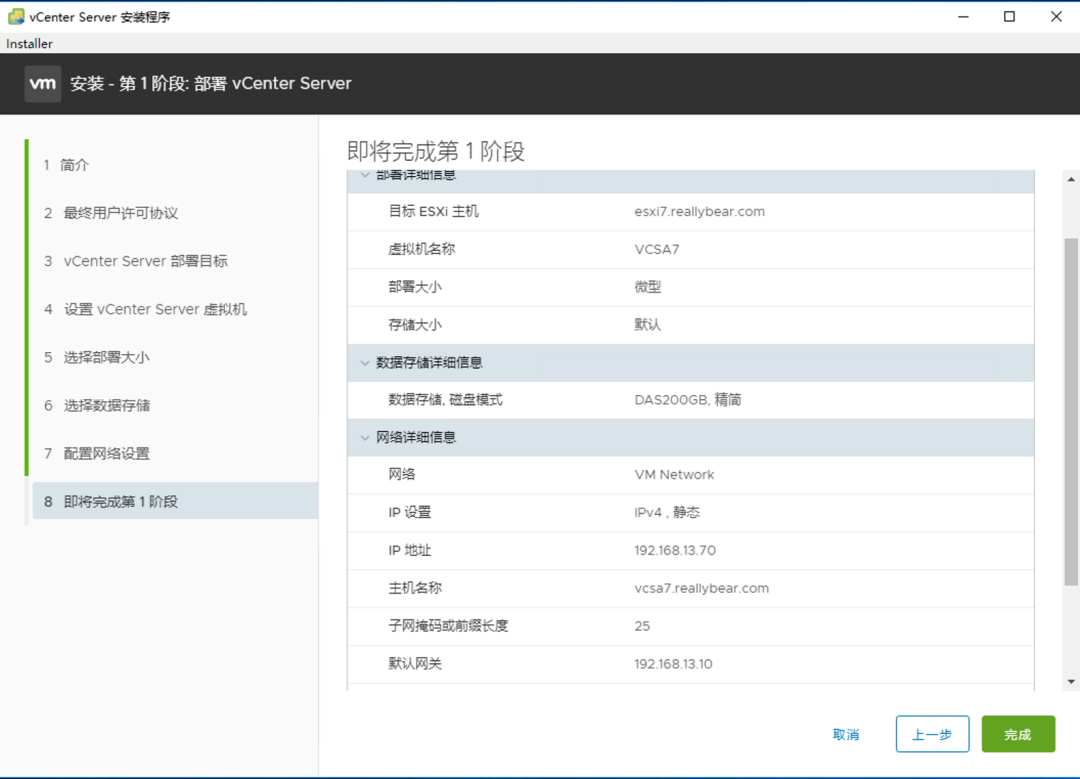Image resolution: width=1080 pixels, height=779 pixels.
Task: Open the Installer menu
Action: pyautogui.click(x=30, y=43)
